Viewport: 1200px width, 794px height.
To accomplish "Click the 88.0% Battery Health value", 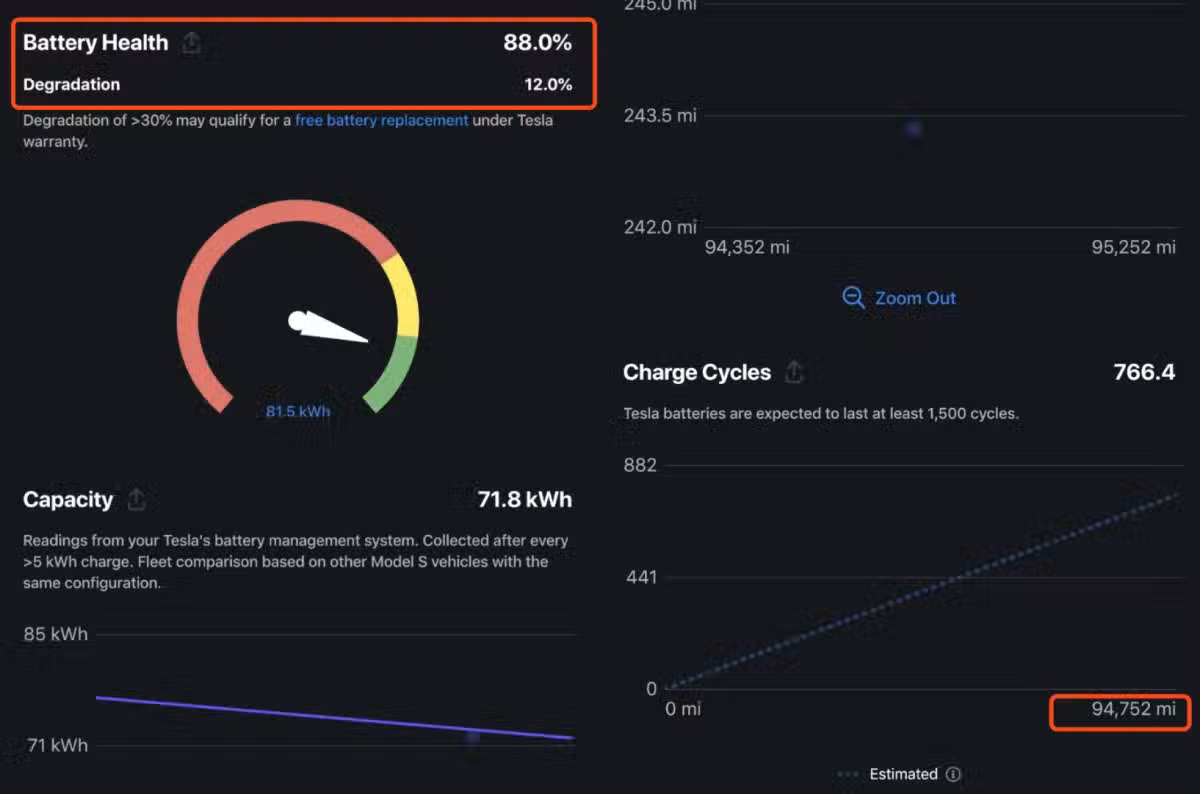I will click(537, 43).
